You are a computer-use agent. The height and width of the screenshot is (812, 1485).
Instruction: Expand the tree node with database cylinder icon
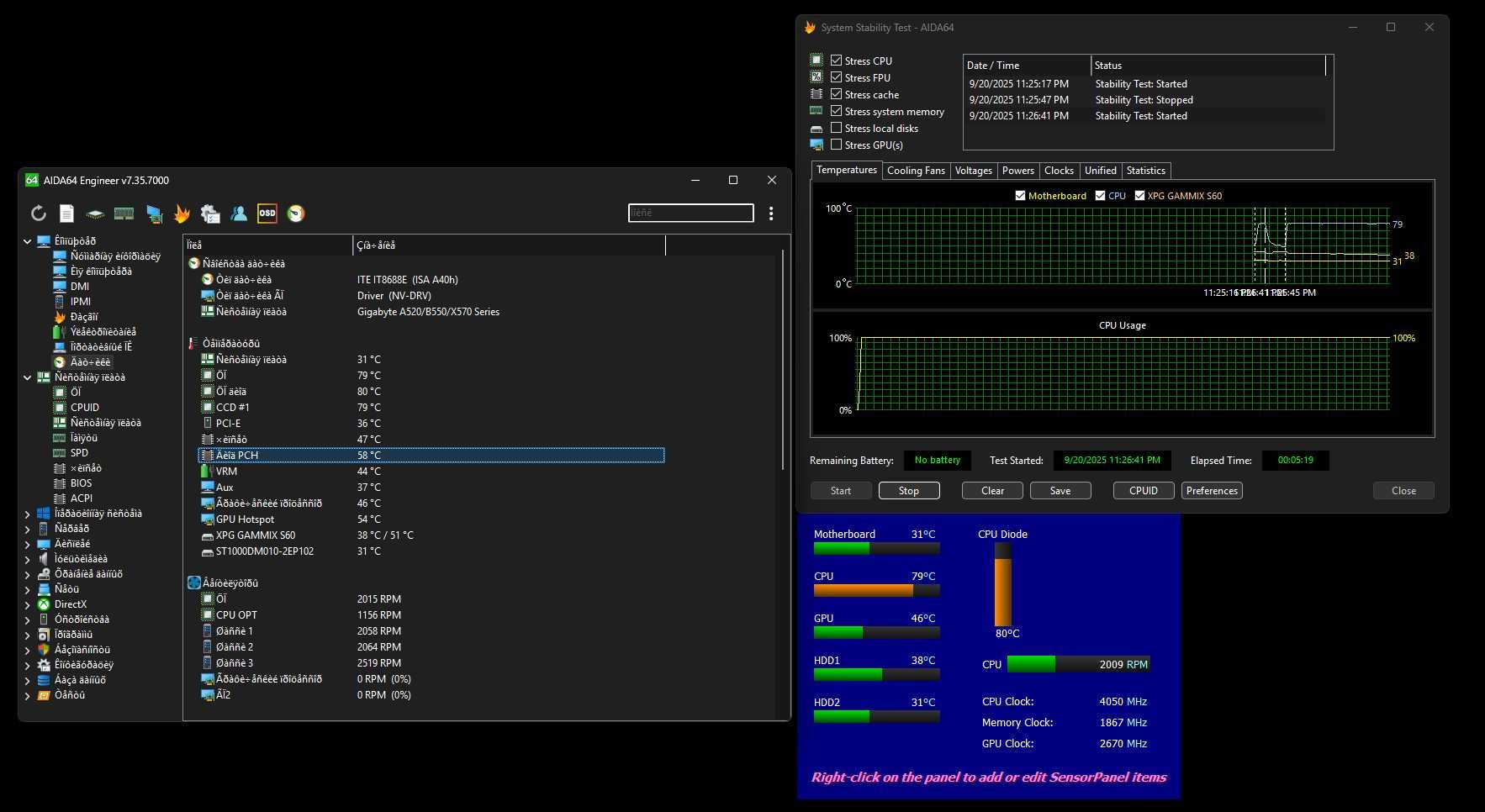click(28, 680)
